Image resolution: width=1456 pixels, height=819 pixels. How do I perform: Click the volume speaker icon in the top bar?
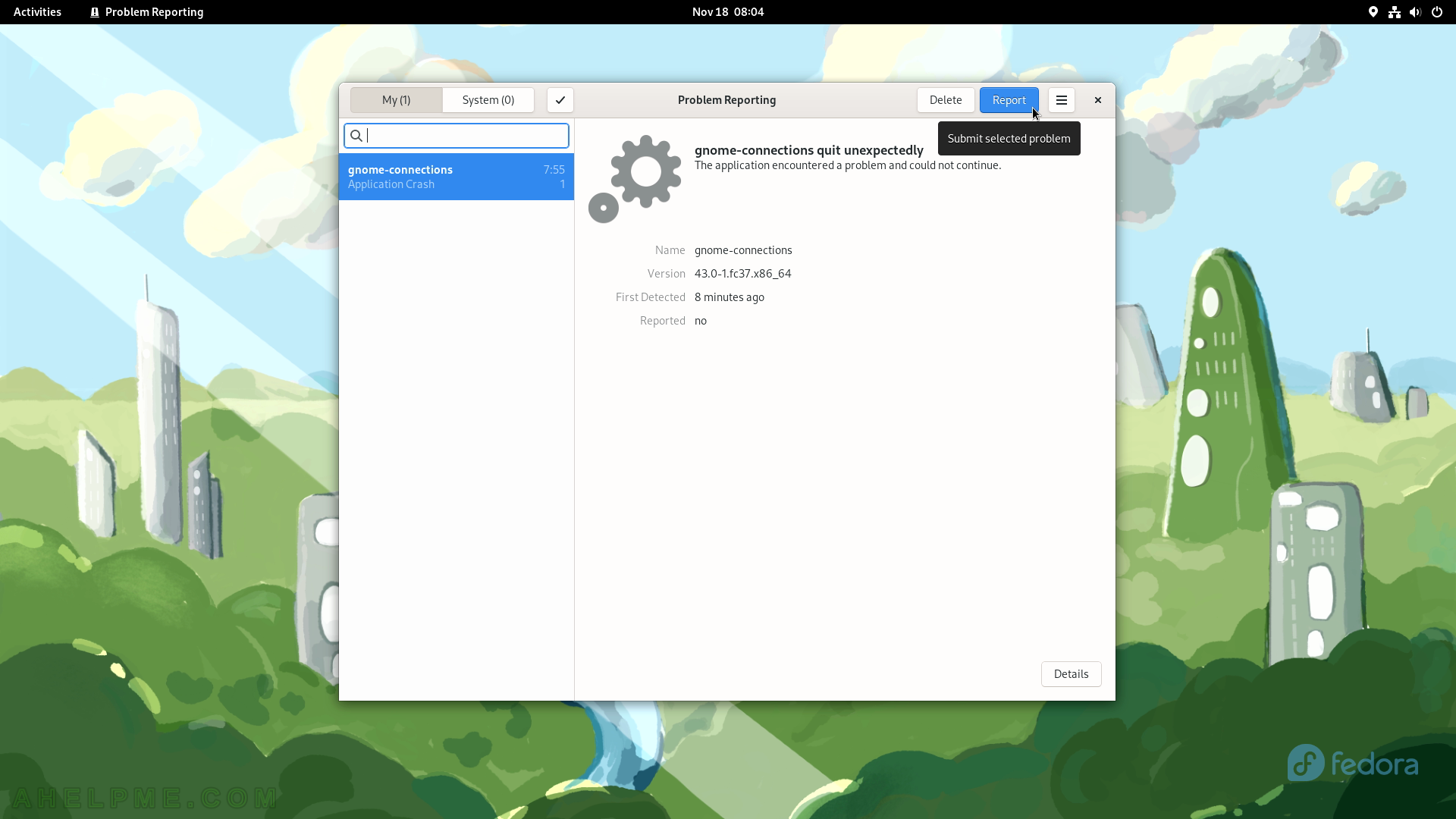[x=1415, y=12]
